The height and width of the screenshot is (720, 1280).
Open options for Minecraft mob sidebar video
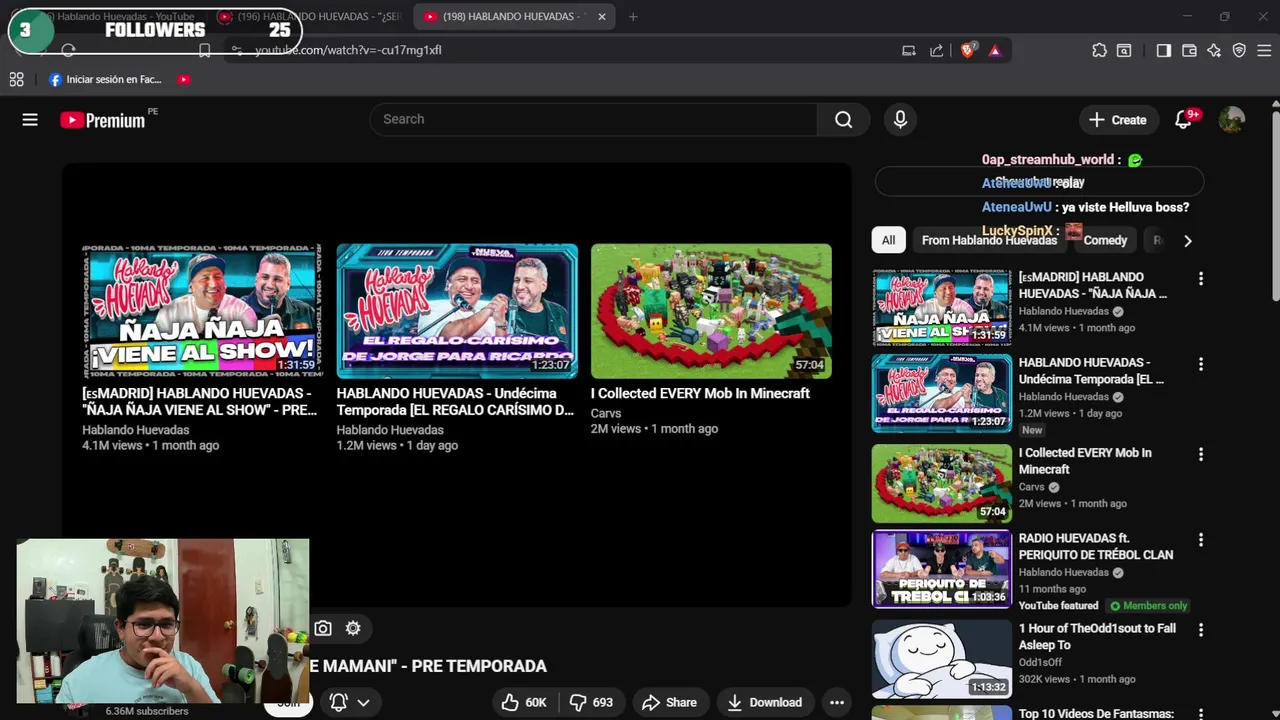point(1201,454)
